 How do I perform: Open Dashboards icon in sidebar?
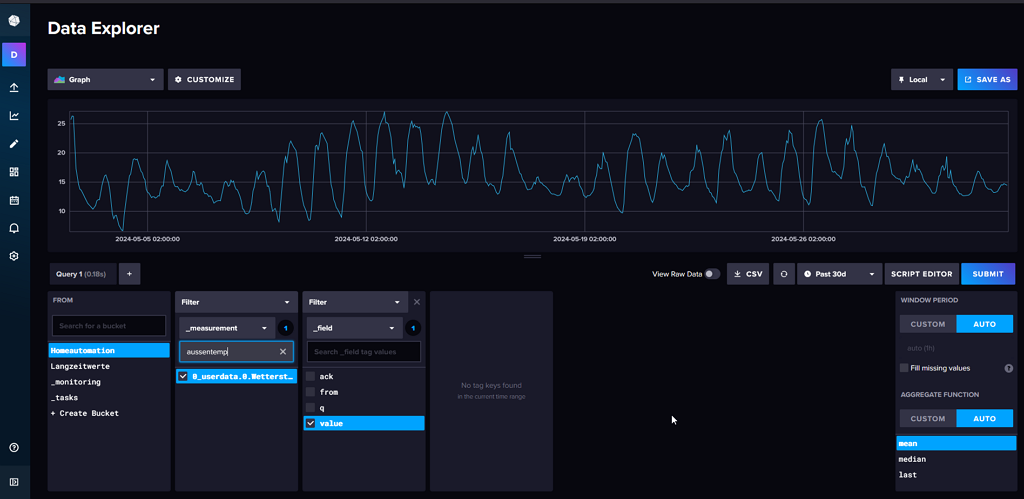pos(14,172)
